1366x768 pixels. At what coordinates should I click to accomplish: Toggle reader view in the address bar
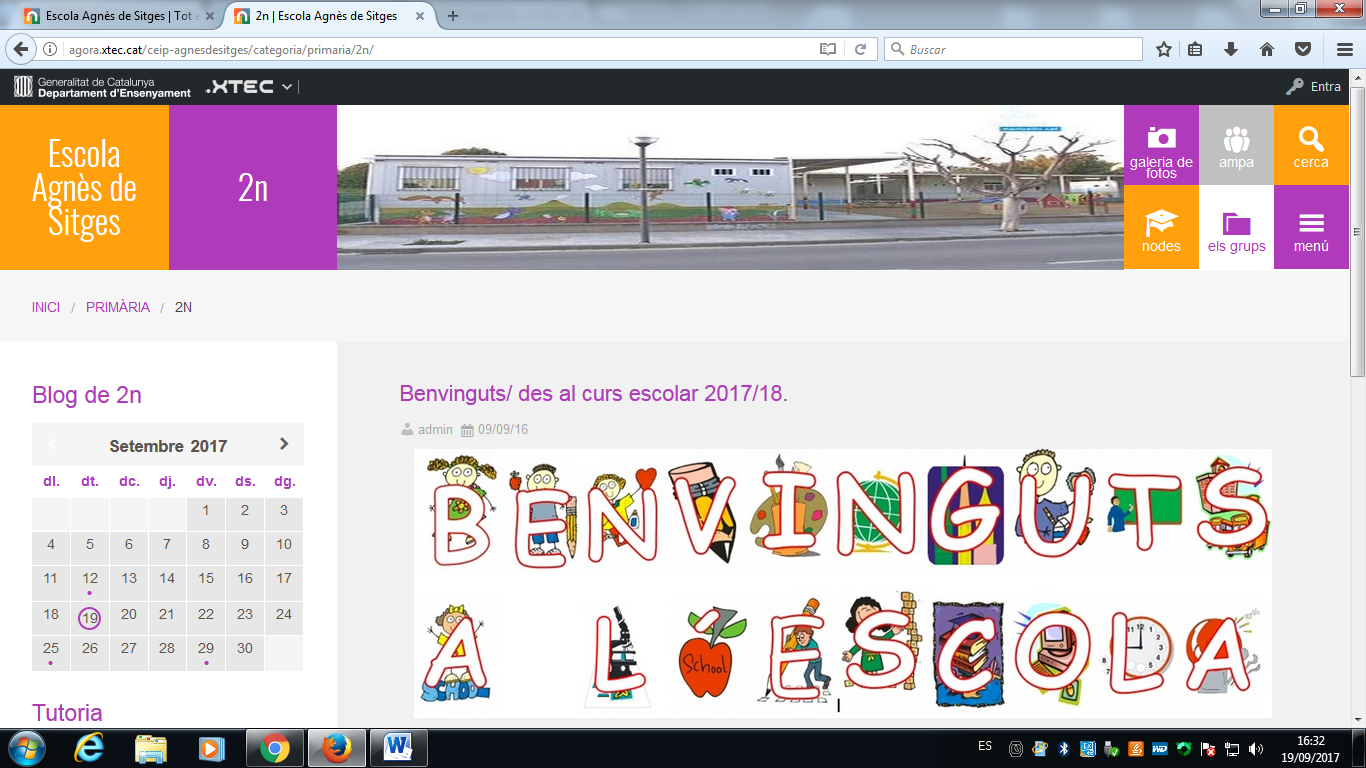pos(827,49)
